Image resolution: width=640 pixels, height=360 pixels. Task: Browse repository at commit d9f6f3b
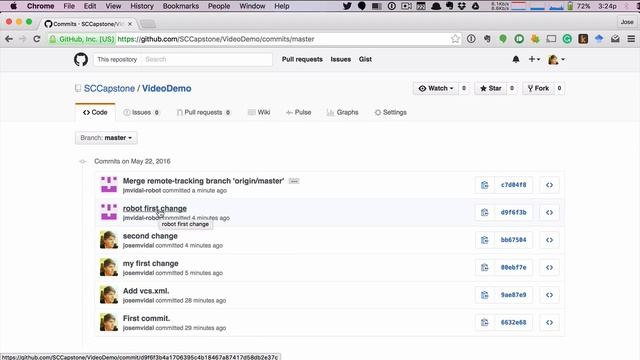point(549,212)
